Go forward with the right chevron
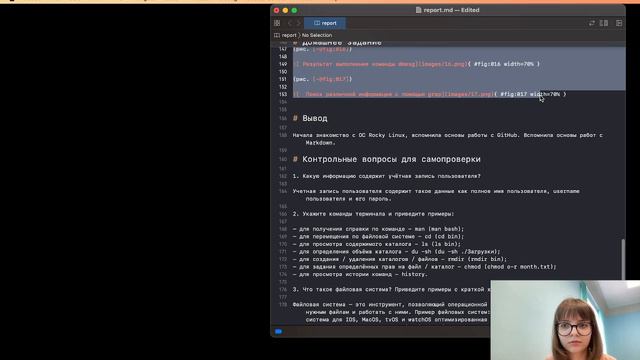Image resolution: width=640 pixels, height=360 pixels. coord(299,23)
